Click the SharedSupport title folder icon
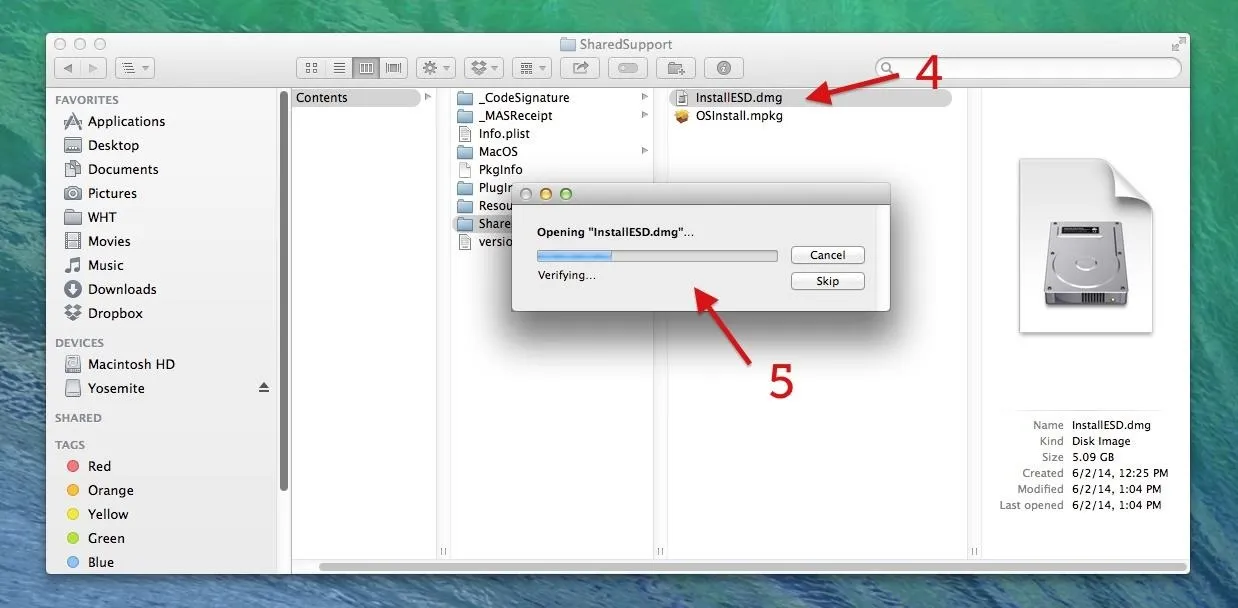The image size is (1238, 608). point(568,44)
